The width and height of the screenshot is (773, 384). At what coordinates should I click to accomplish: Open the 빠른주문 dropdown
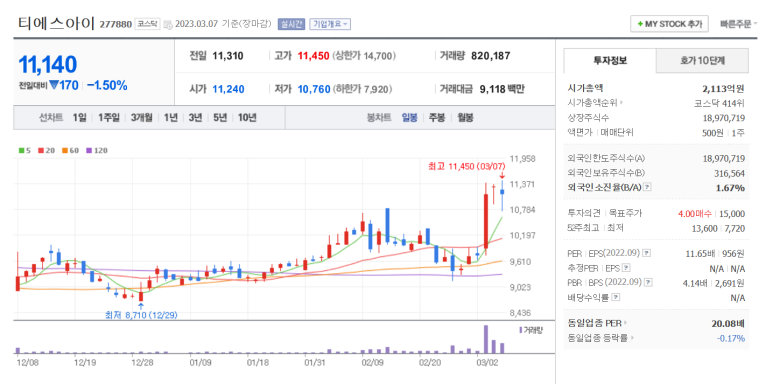pos(738,24)
